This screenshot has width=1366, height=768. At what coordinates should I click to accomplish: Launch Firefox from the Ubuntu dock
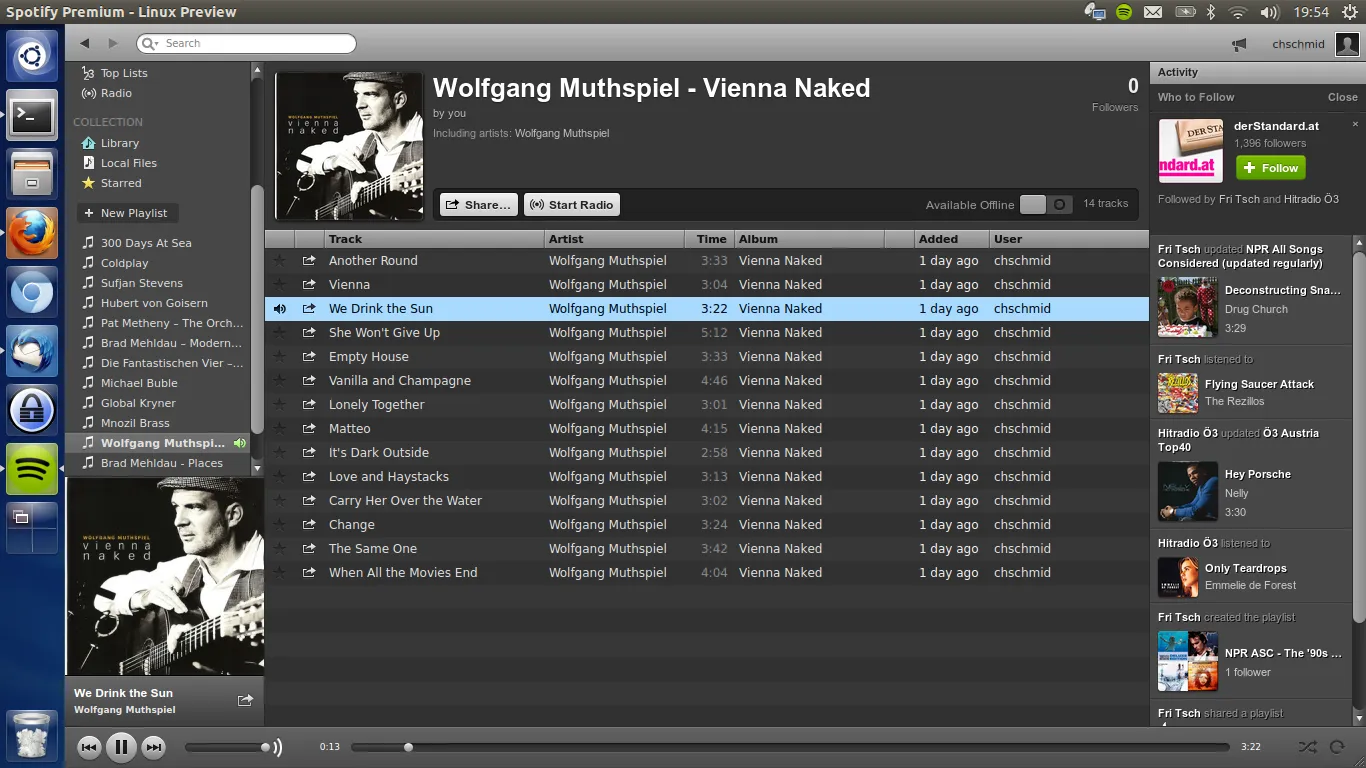click(x=33, y=232)
